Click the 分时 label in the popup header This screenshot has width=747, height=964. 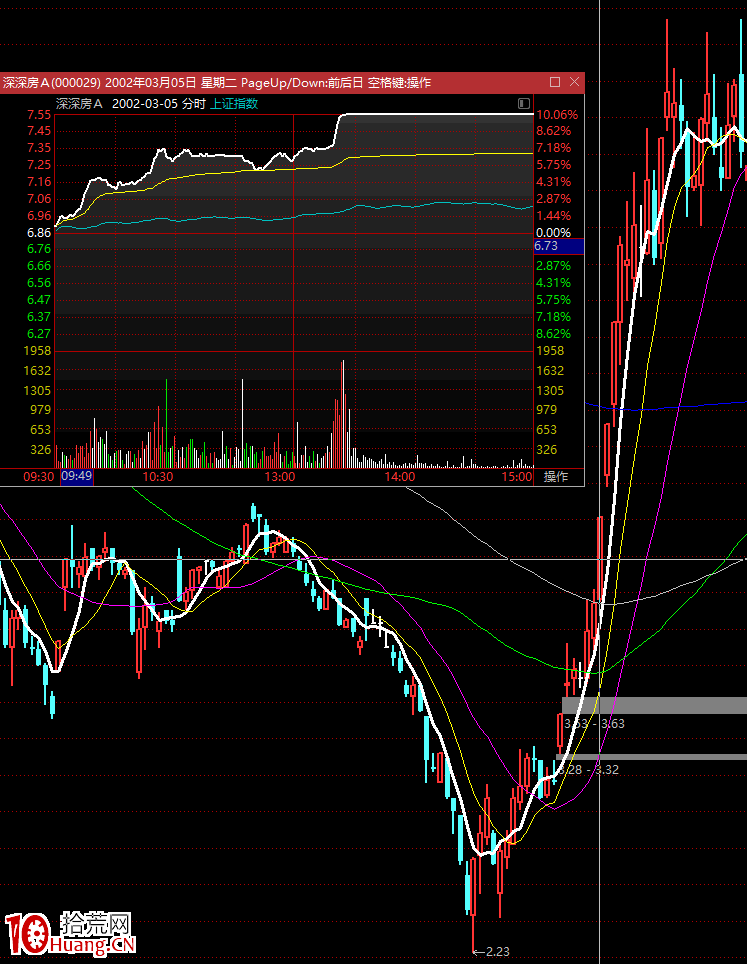194,103
